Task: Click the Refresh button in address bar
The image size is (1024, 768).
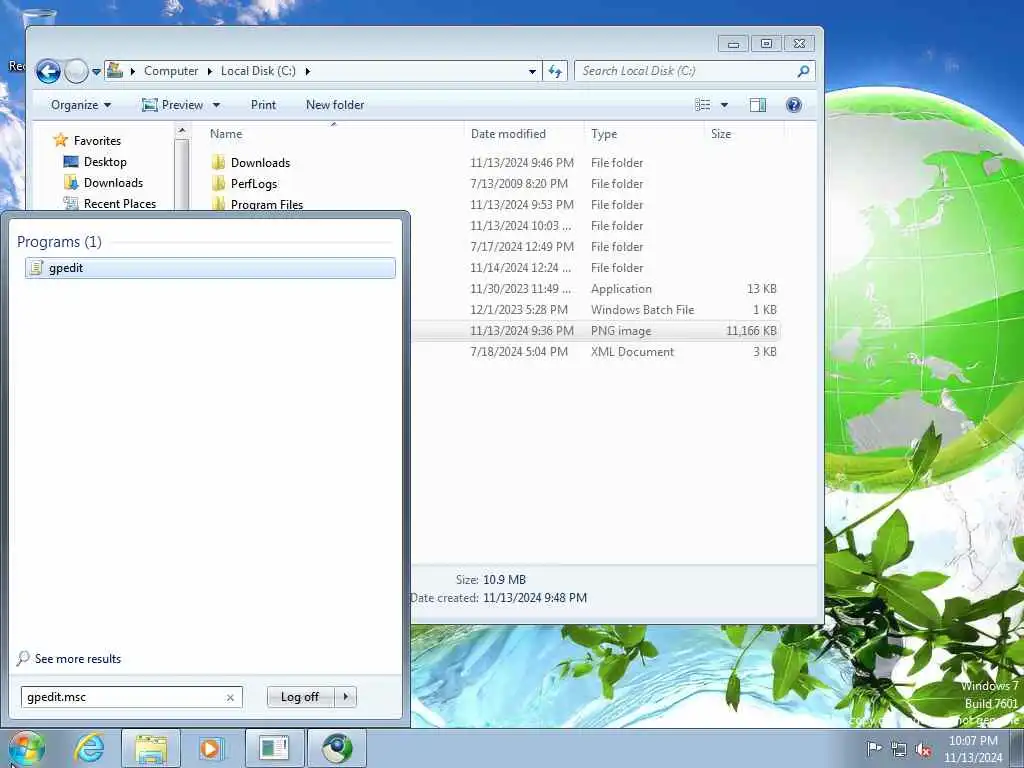Action: 554,71
